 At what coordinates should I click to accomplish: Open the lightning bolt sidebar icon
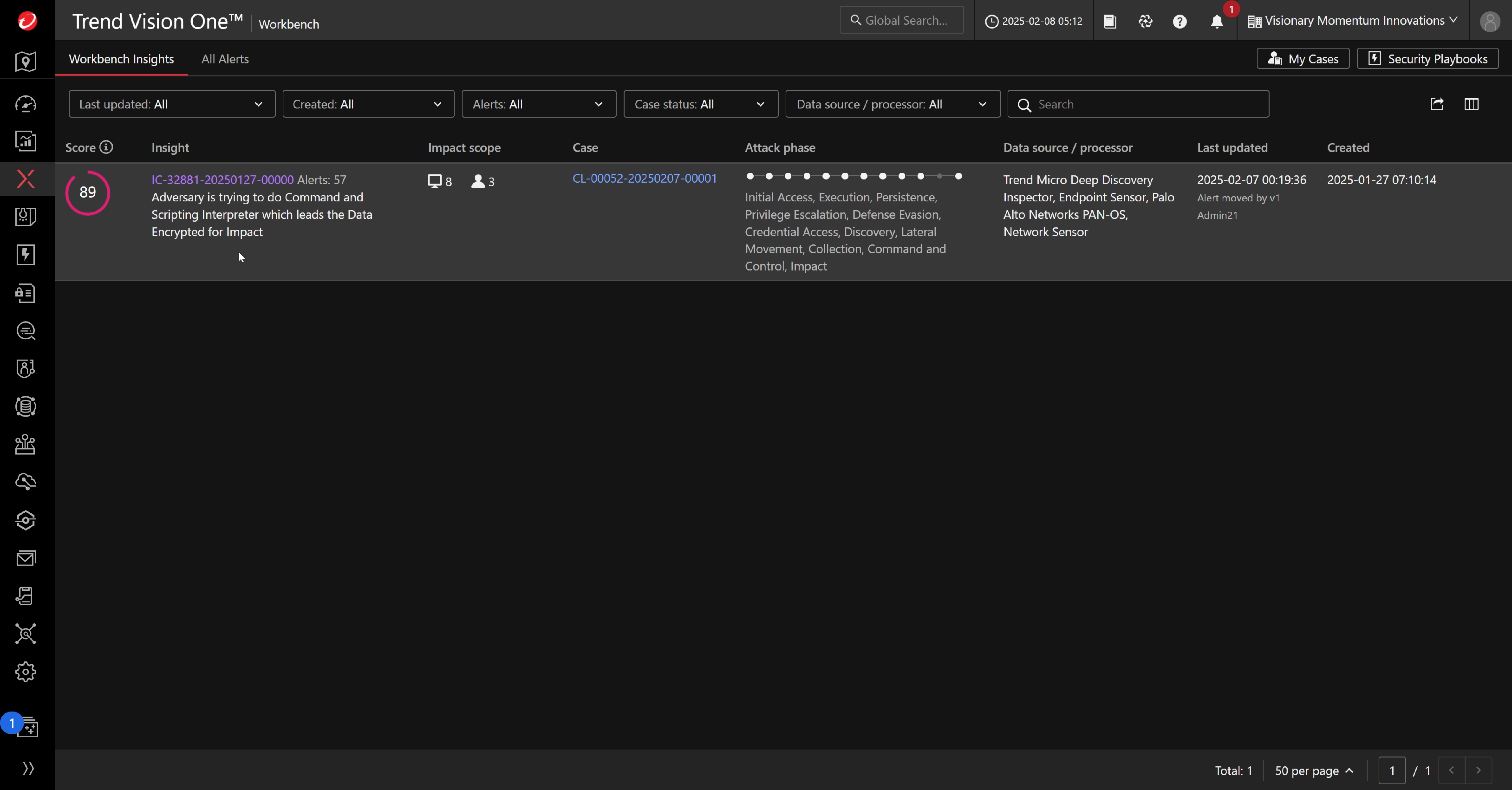26,255
